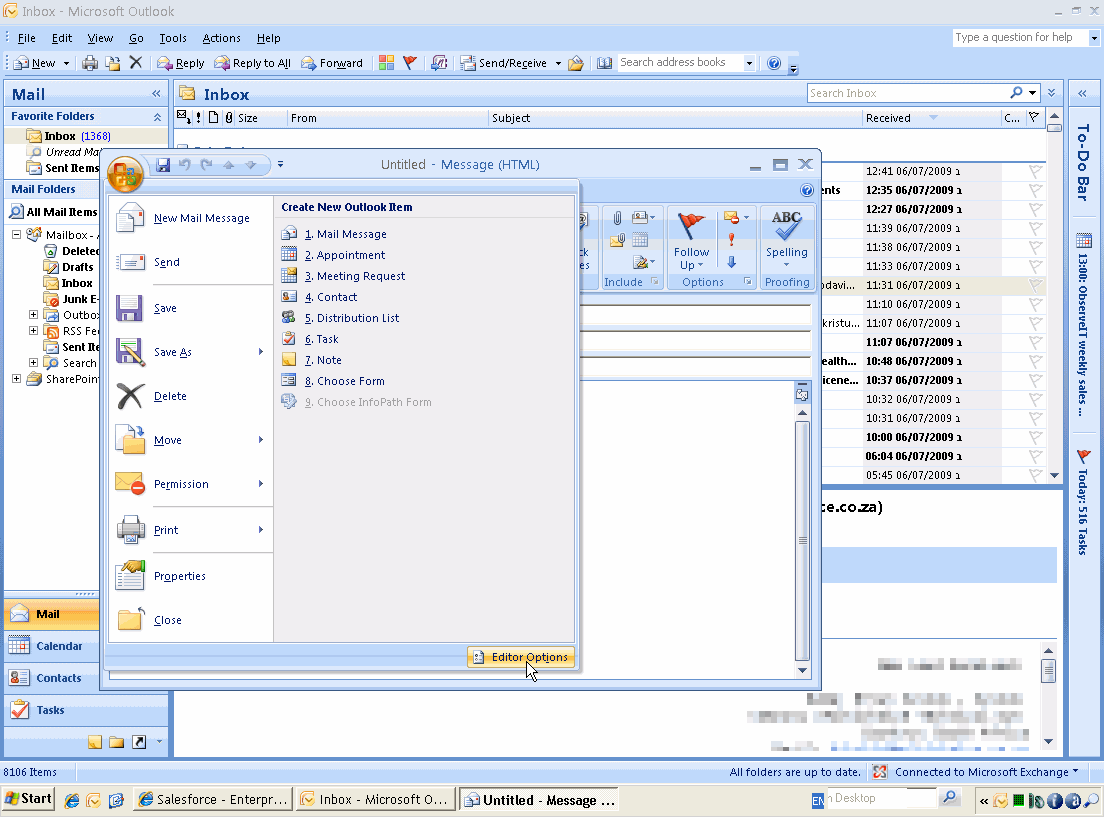This screenshot has width=1104, height=817.
Task: Toggle flag on the 12:35 06/07/2009 message
Action: click(x=1035, y=190)
